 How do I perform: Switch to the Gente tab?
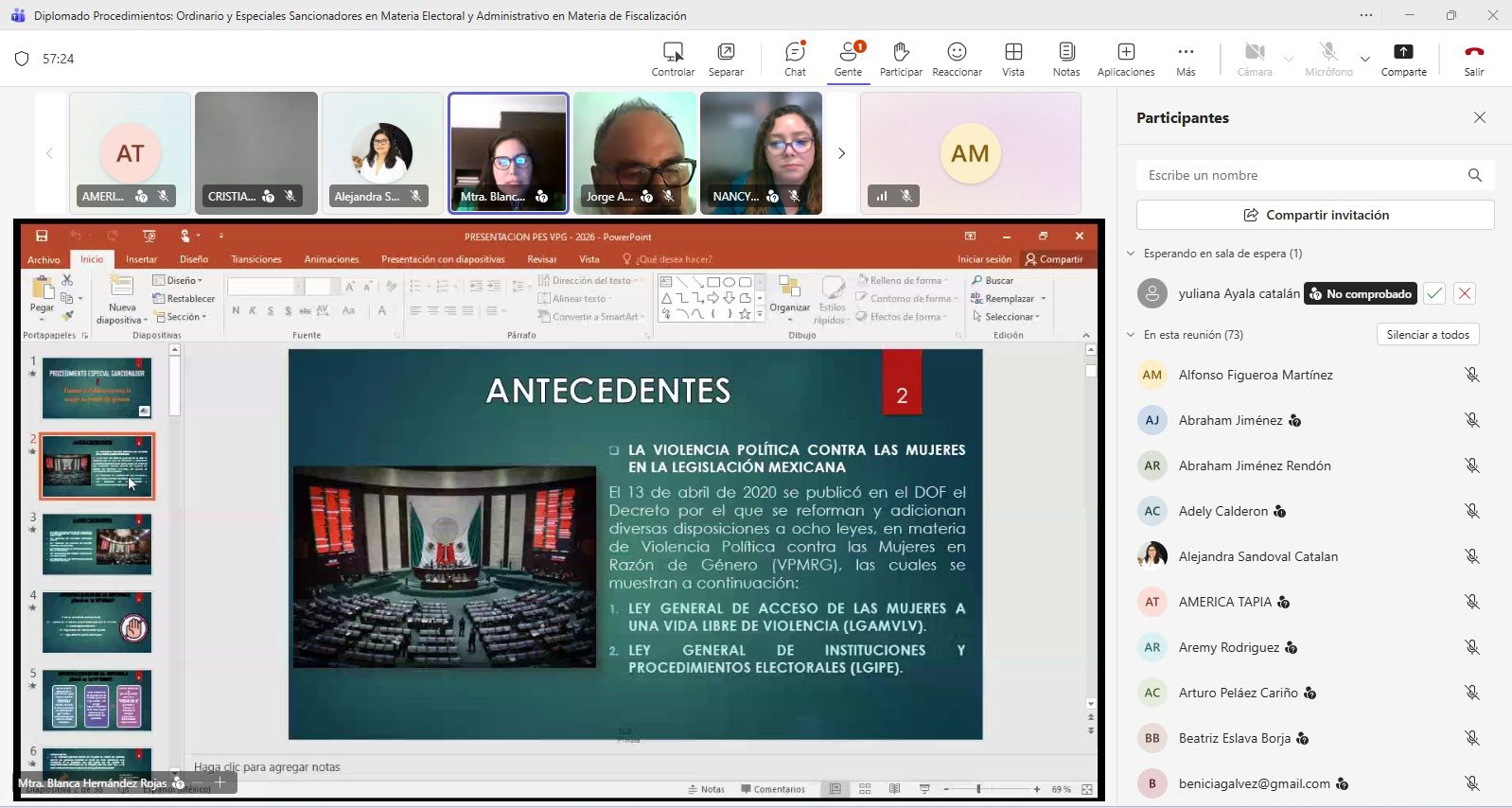click(848, 59)
